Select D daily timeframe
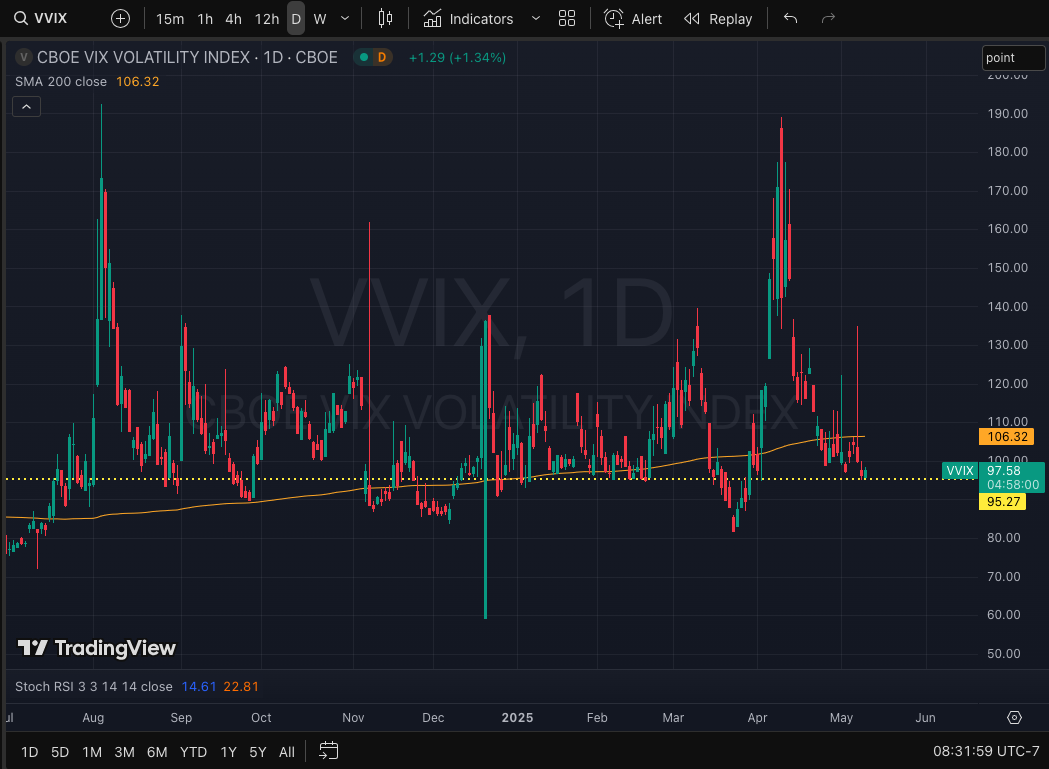The width and height of the screenshot is (1049, 769). coord(296,19)
